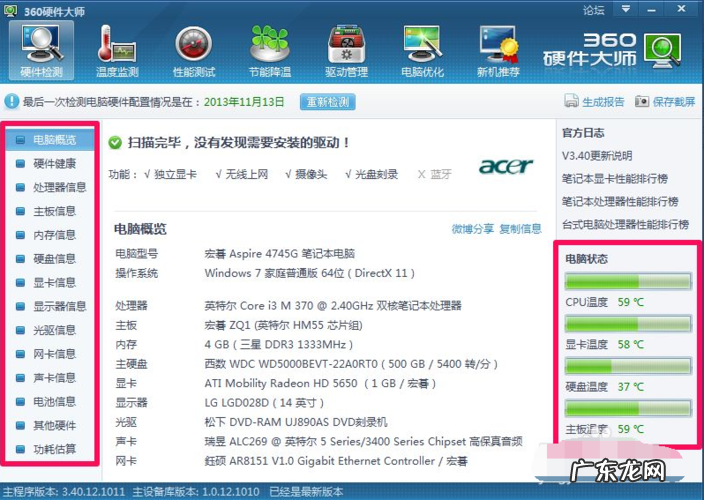Click the 360硬件大师 title bar app icon
704x500 pixels.
point(10,10)
